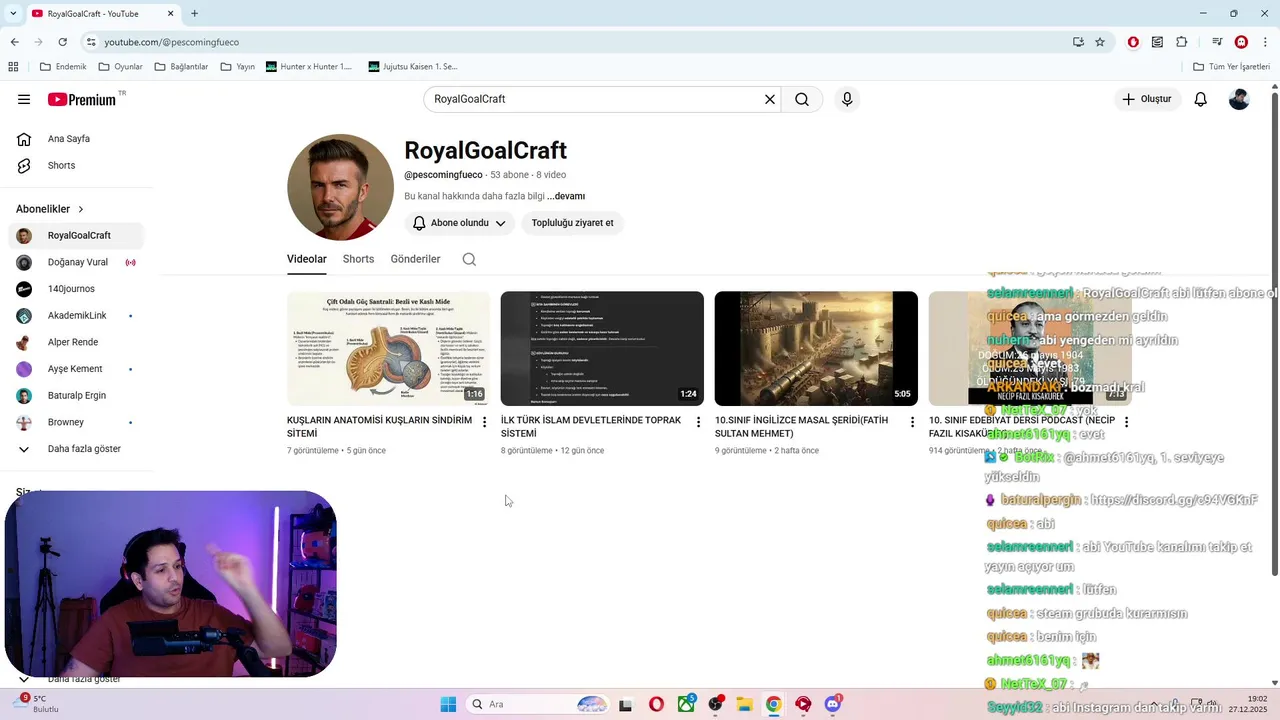
Task: Open options for İLK TÜRK İSLAM video
Action: (698, 422)
